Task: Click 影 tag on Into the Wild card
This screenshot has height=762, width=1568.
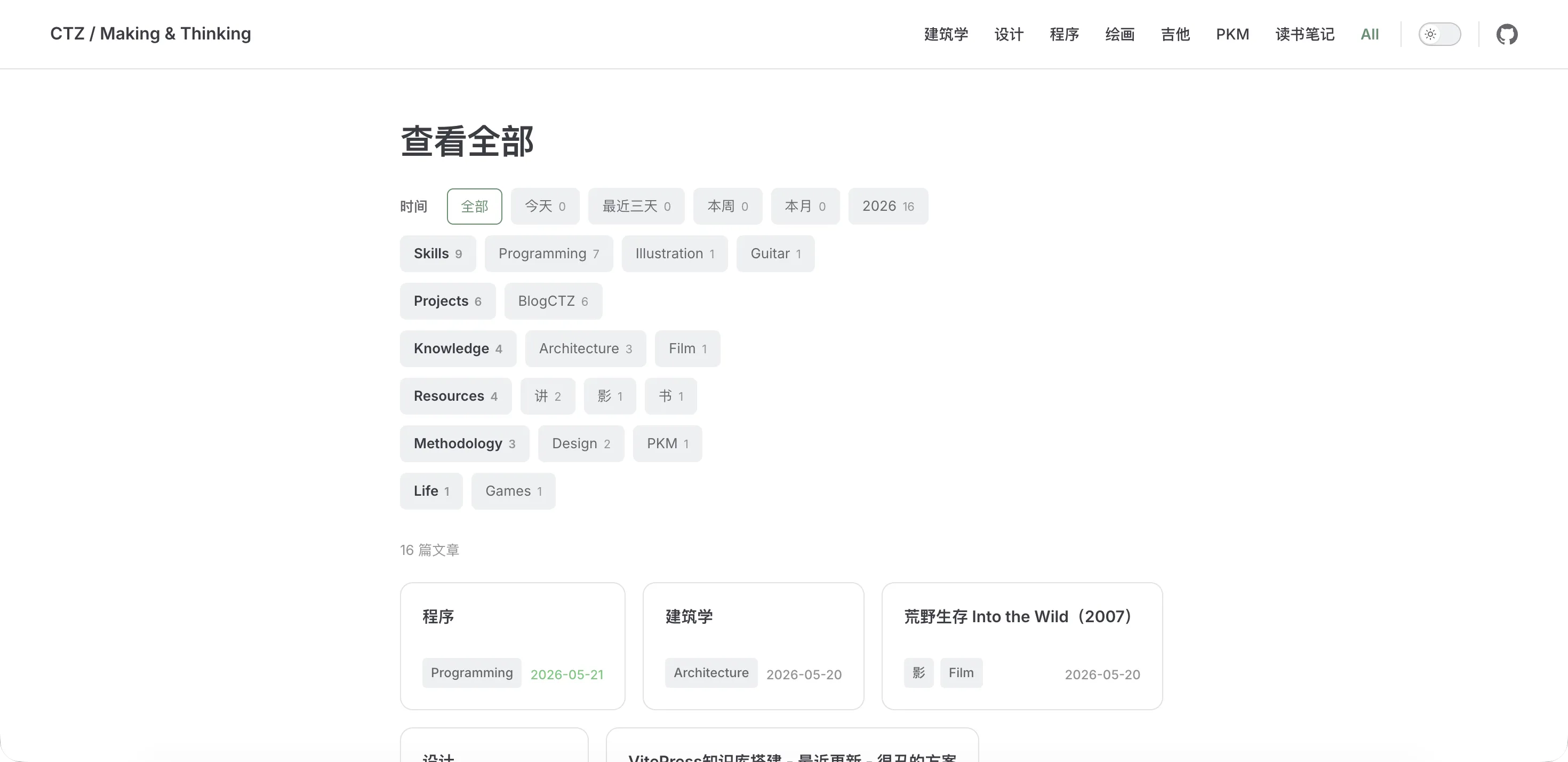Action: tap(918, 673)
